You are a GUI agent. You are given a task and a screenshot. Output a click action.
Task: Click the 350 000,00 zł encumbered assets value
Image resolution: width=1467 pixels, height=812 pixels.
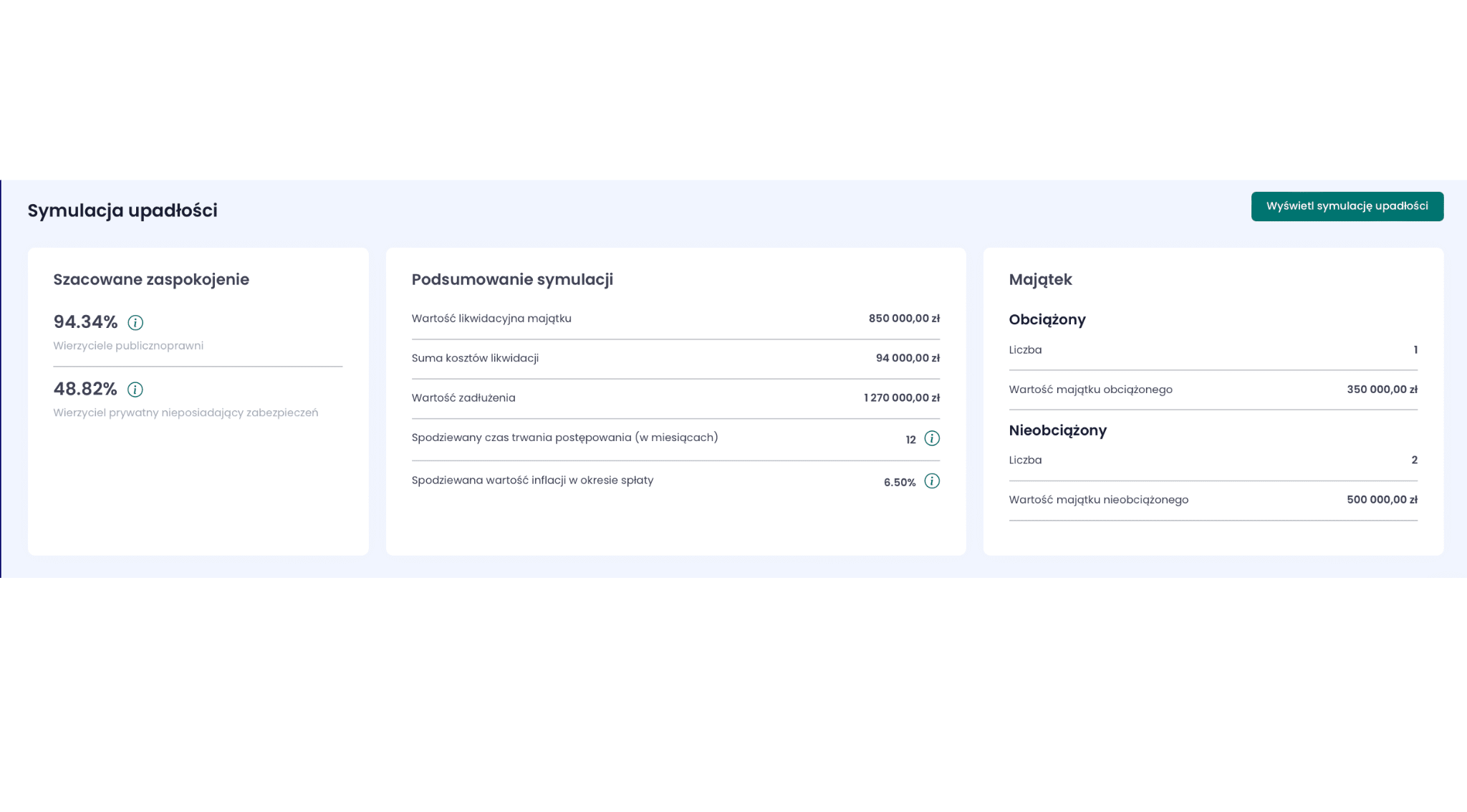tap(1382, 390)
